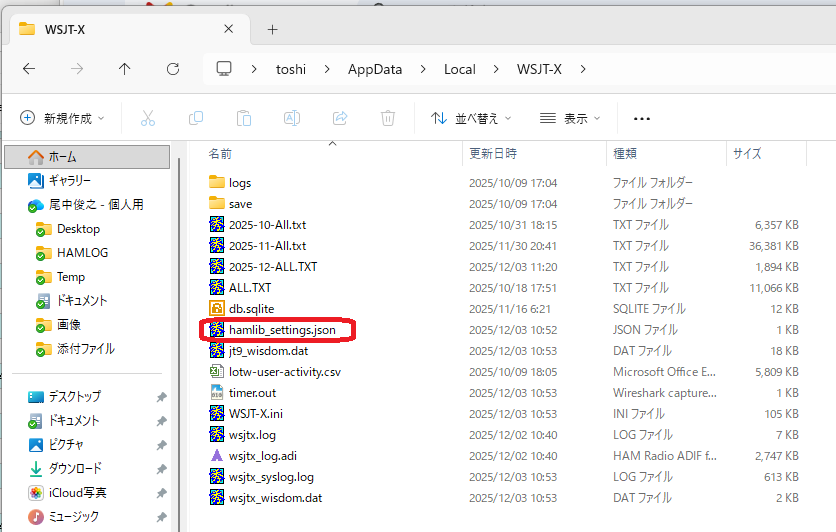
Task: Navigate to AppData in address bar
Action: tap(375, 69)
